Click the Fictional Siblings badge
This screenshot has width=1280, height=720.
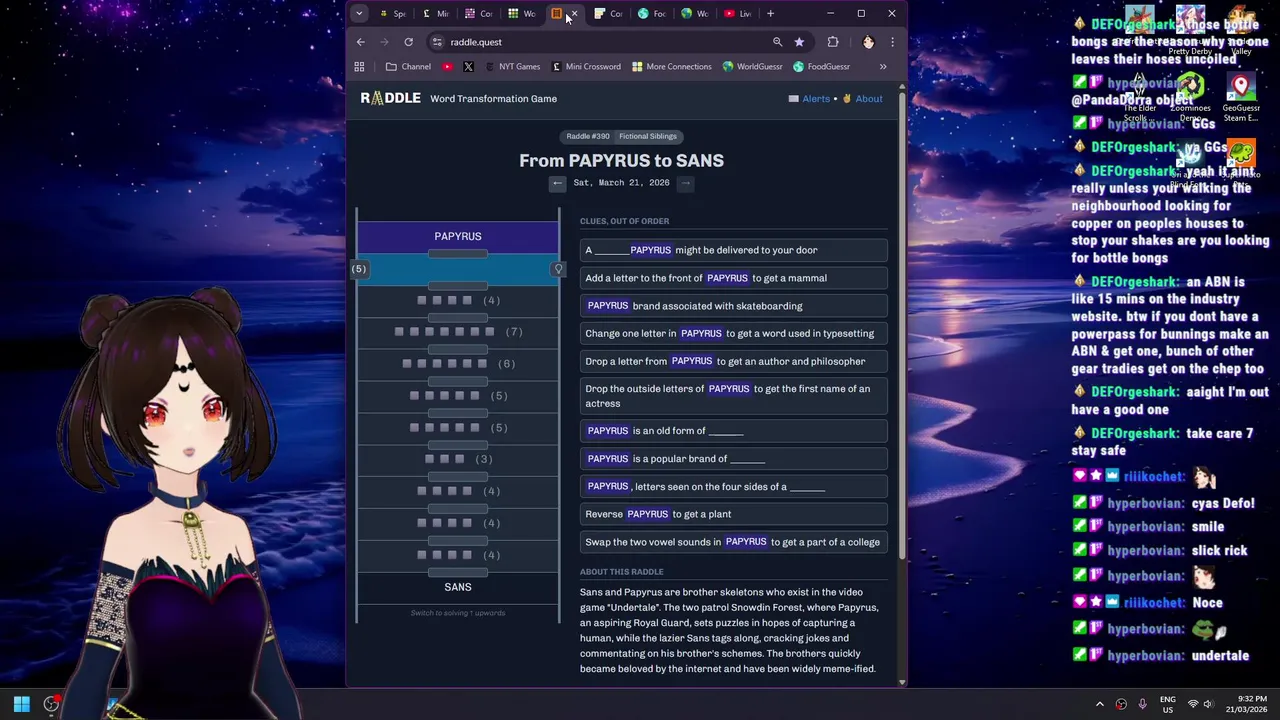click(648, 136)
